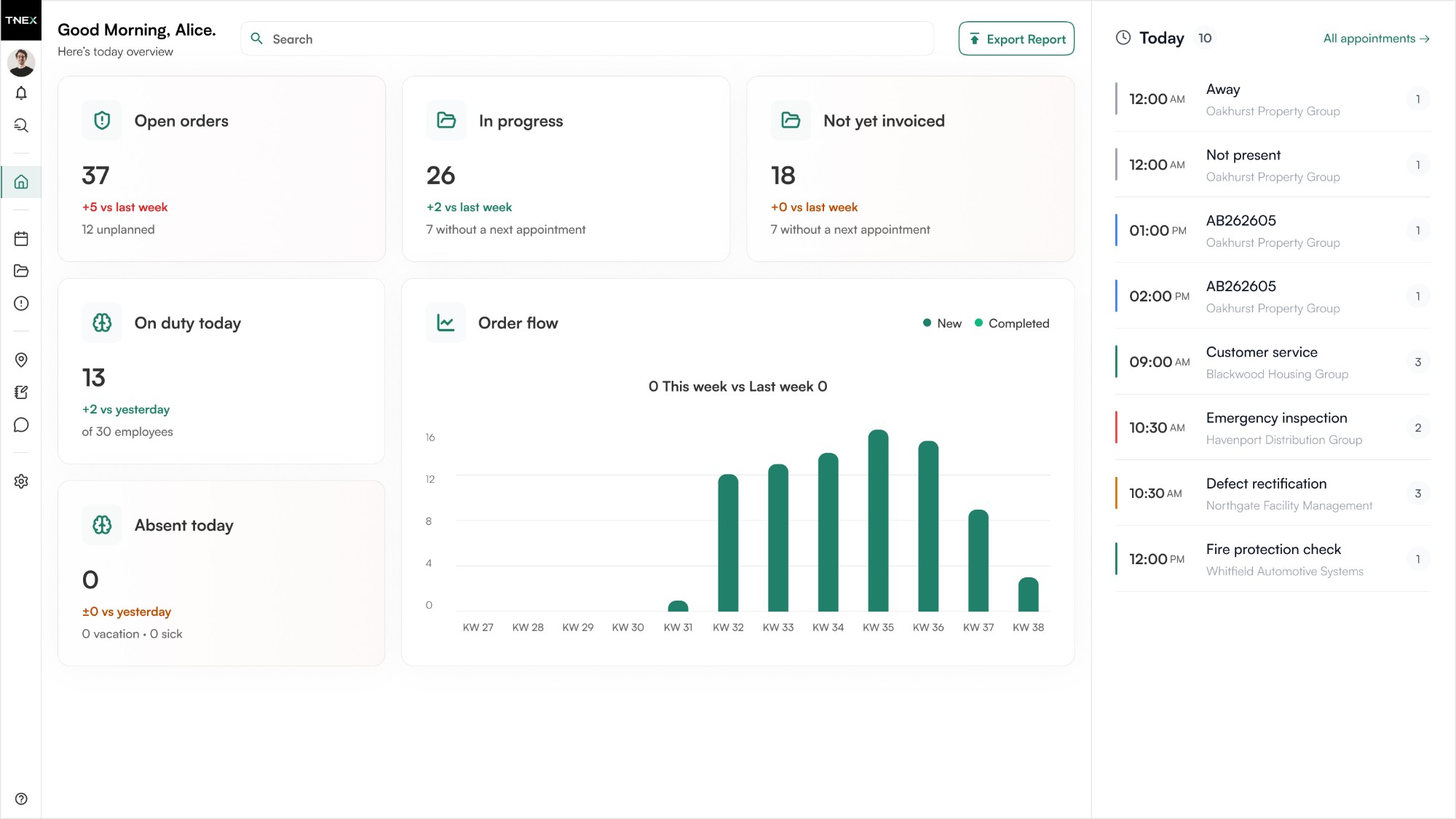Go to the Home dashboard icon

tap(21, 182)
